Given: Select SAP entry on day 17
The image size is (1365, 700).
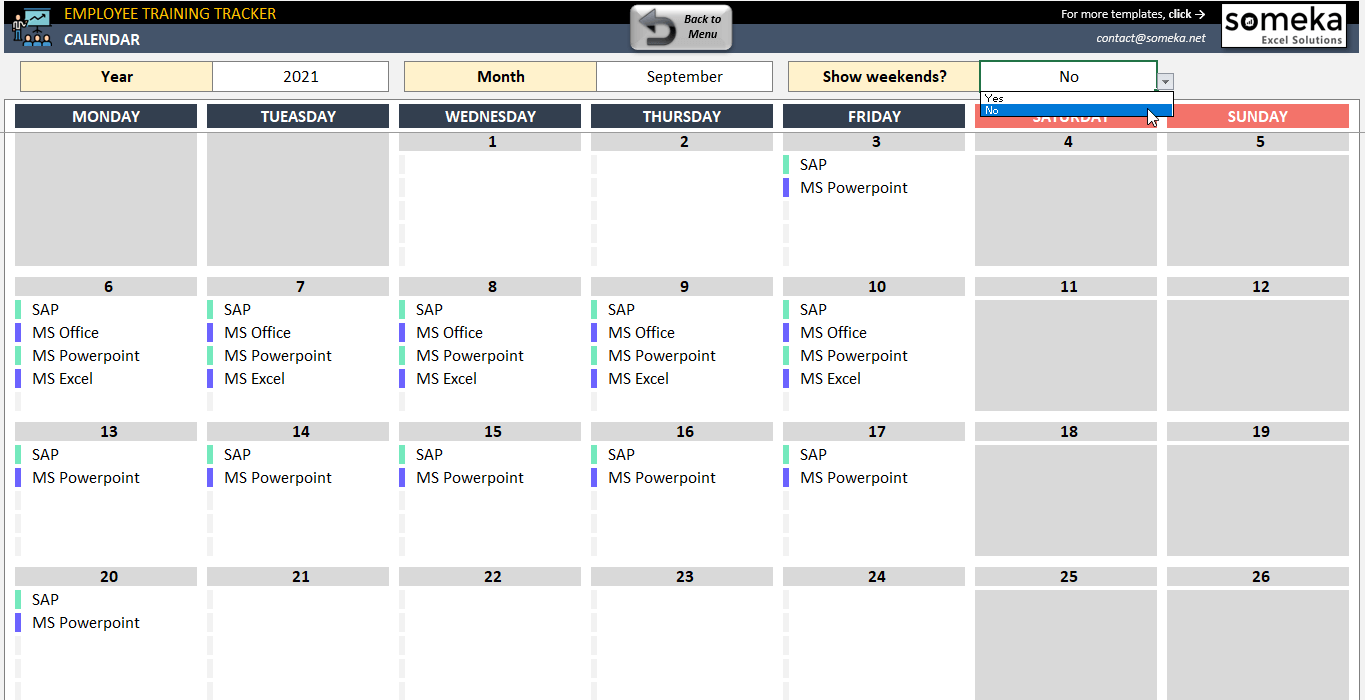Looking at the screenshot, I should (813, 455).
